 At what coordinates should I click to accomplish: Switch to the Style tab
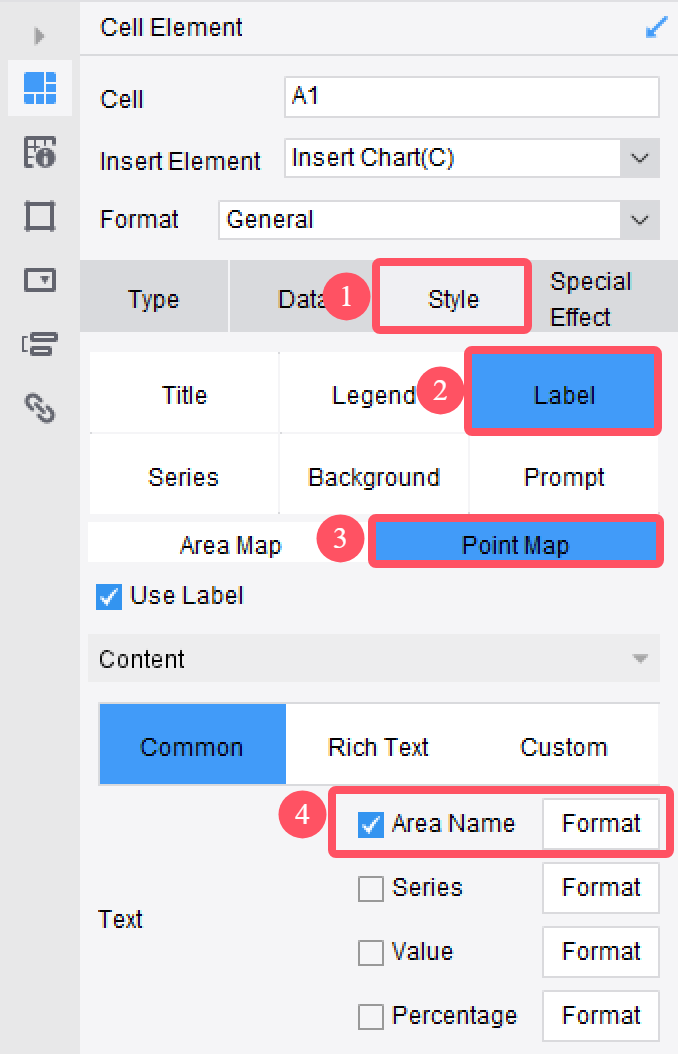pos(453,298)
